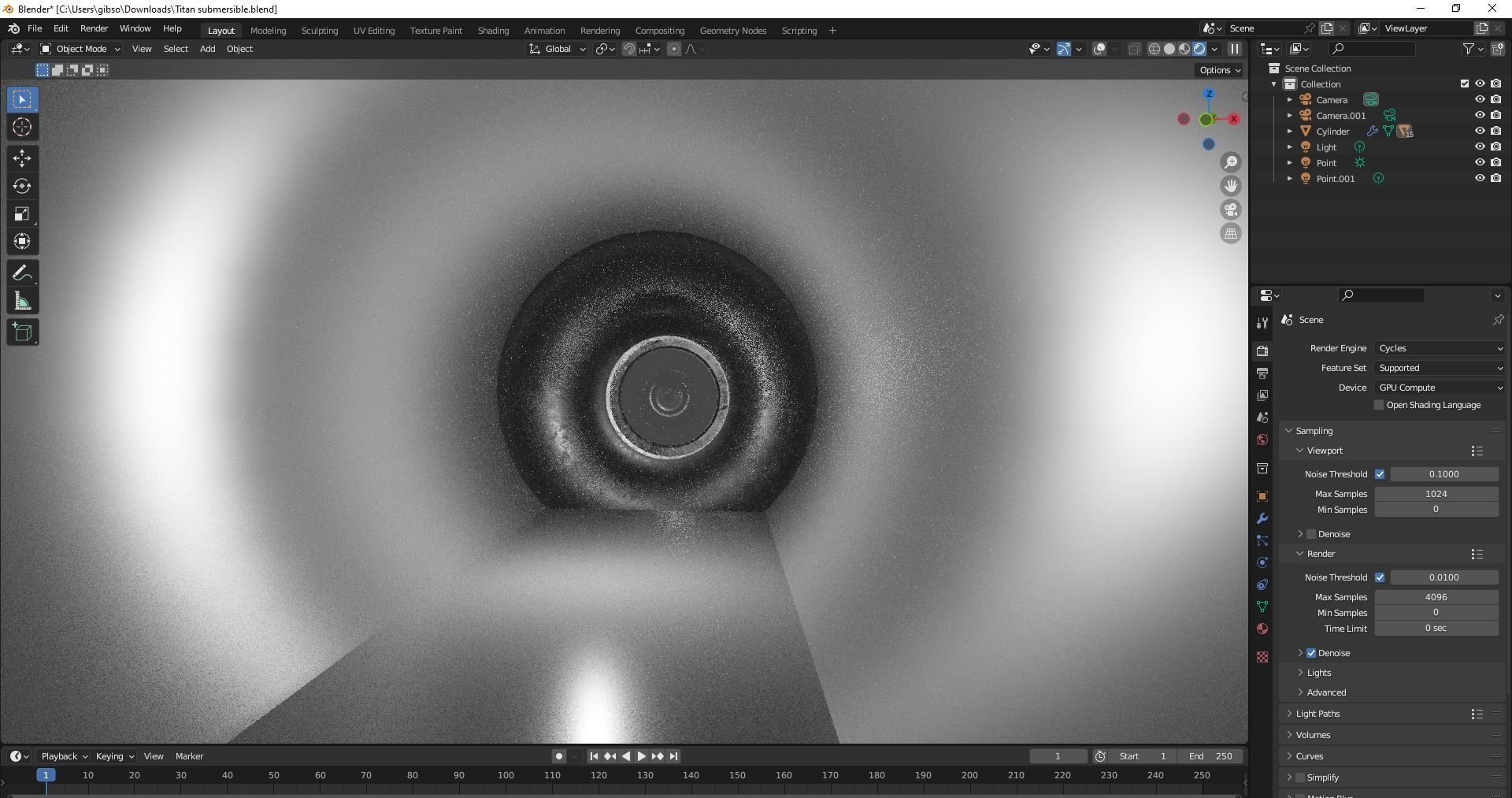This screenshot has height=798, width=1512.
Task: Open the Output properties tab
Action: pos(1262,373)
